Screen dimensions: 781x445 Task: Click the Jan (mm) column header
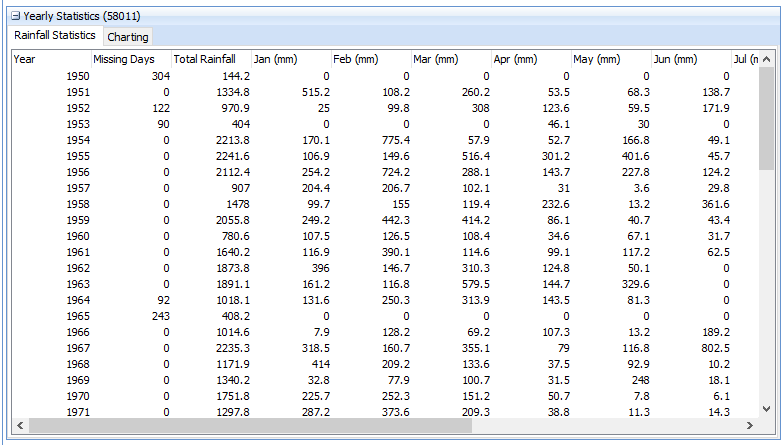(x=291, y=59)
